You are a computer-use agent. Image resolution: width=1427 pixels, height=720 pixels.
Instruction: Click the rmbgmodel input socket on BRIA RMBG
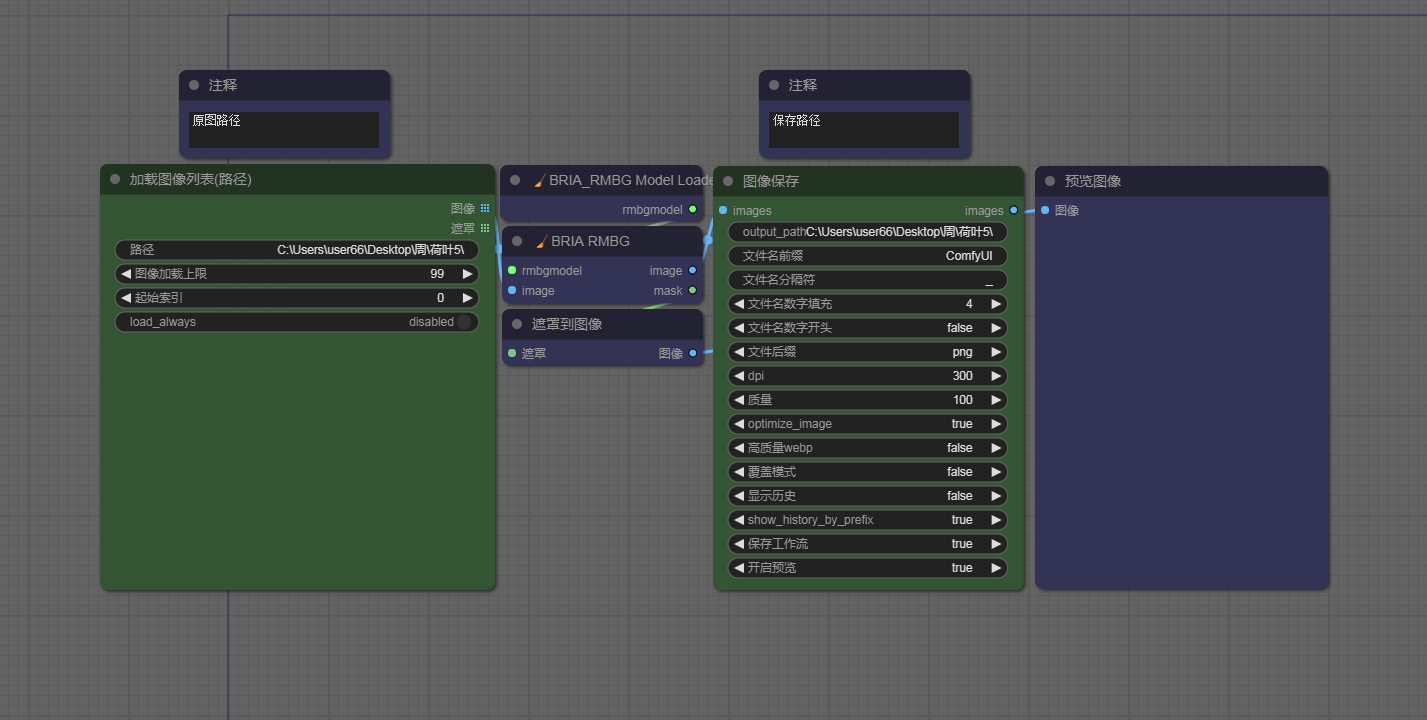pyautogui.click(x=512, y=270)
